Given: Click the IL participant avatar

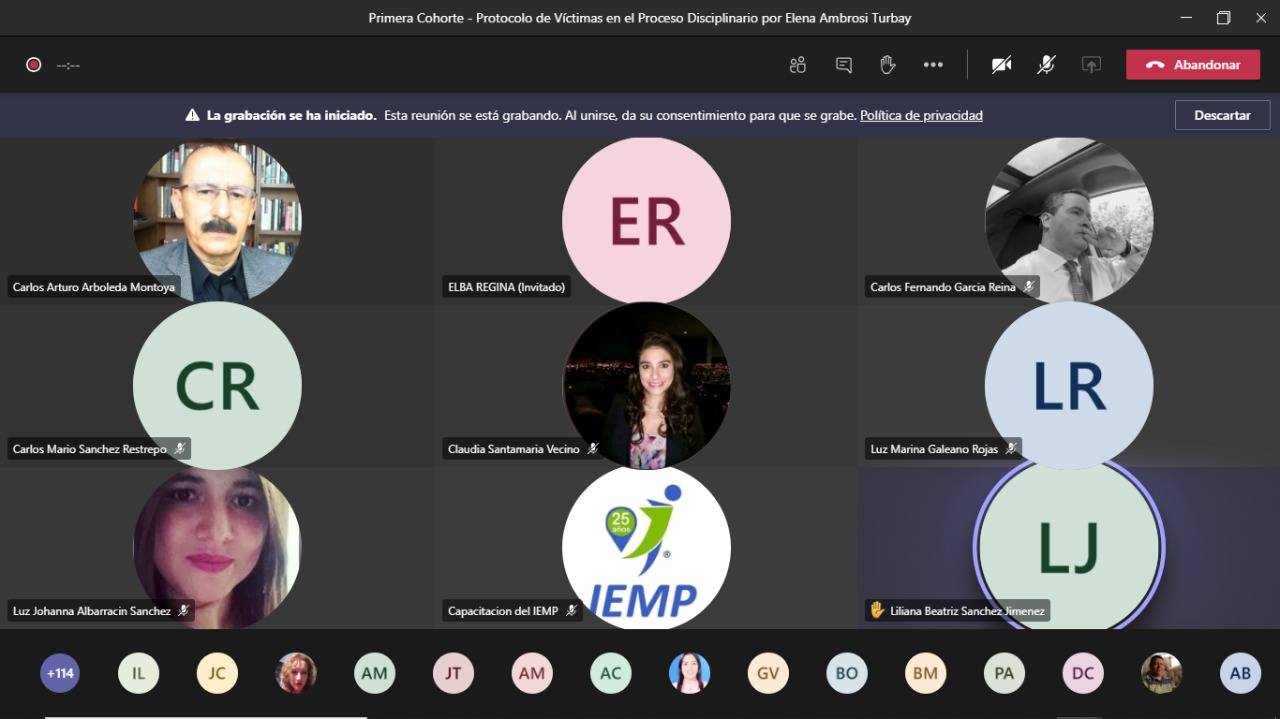Looking at the screenshot, I should click(x=139, y=673).
